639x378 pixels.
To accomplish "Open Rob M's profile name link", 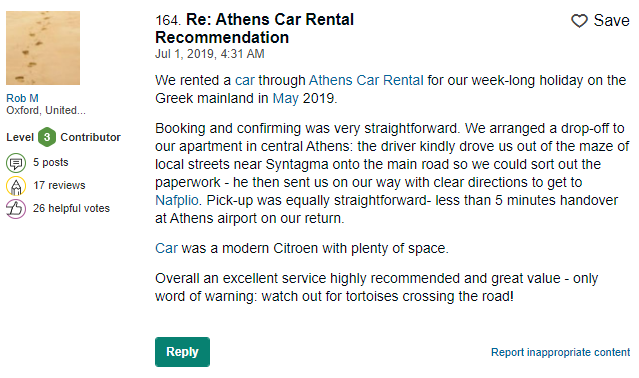I will tap(22, 98).
